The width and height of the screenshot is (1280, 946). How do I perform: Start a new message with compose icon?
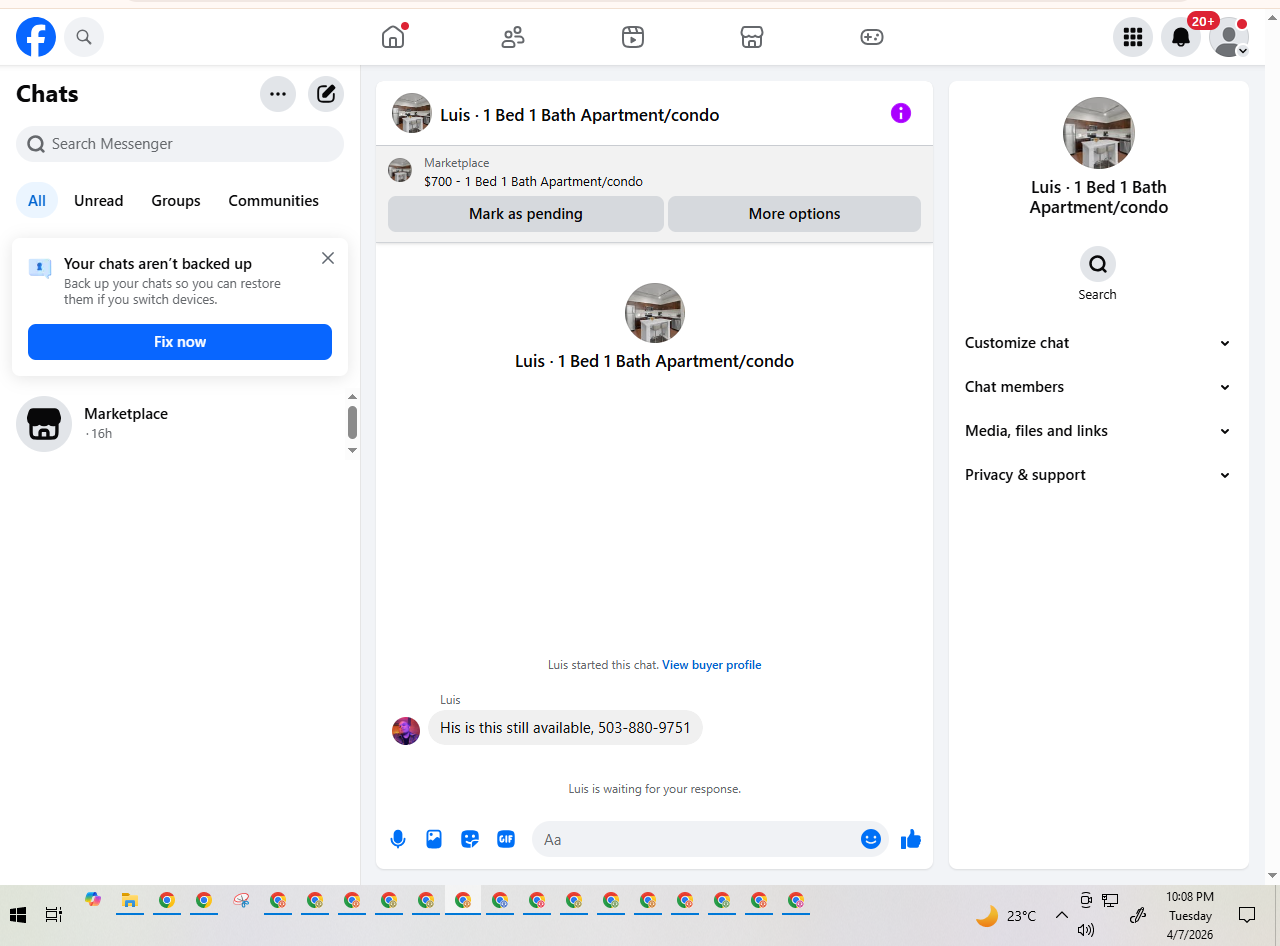326,94
